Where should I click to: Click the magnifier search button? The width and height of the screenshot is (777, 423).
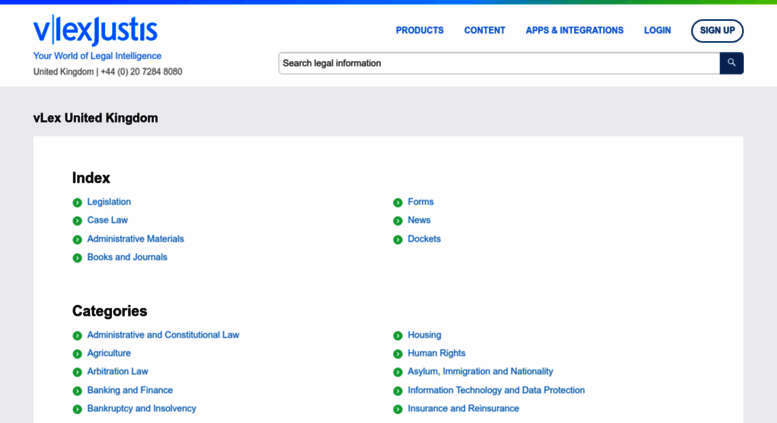click(731, 63)
